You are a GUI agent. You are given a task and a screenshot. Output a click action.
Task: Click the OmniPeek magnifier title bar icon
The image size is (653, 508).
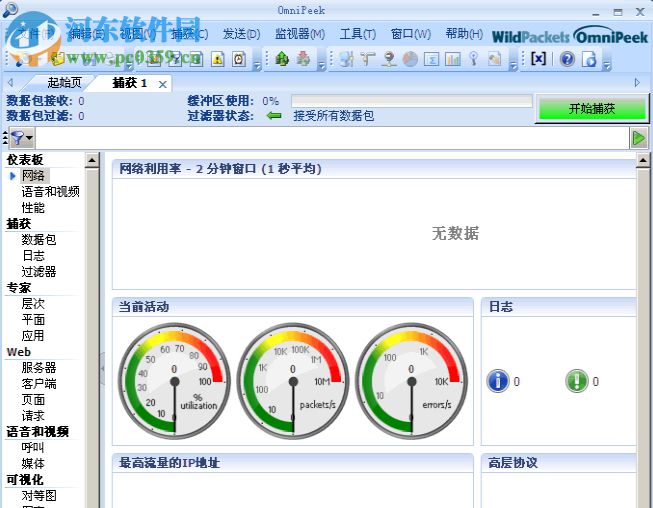(x=10, y=9)
